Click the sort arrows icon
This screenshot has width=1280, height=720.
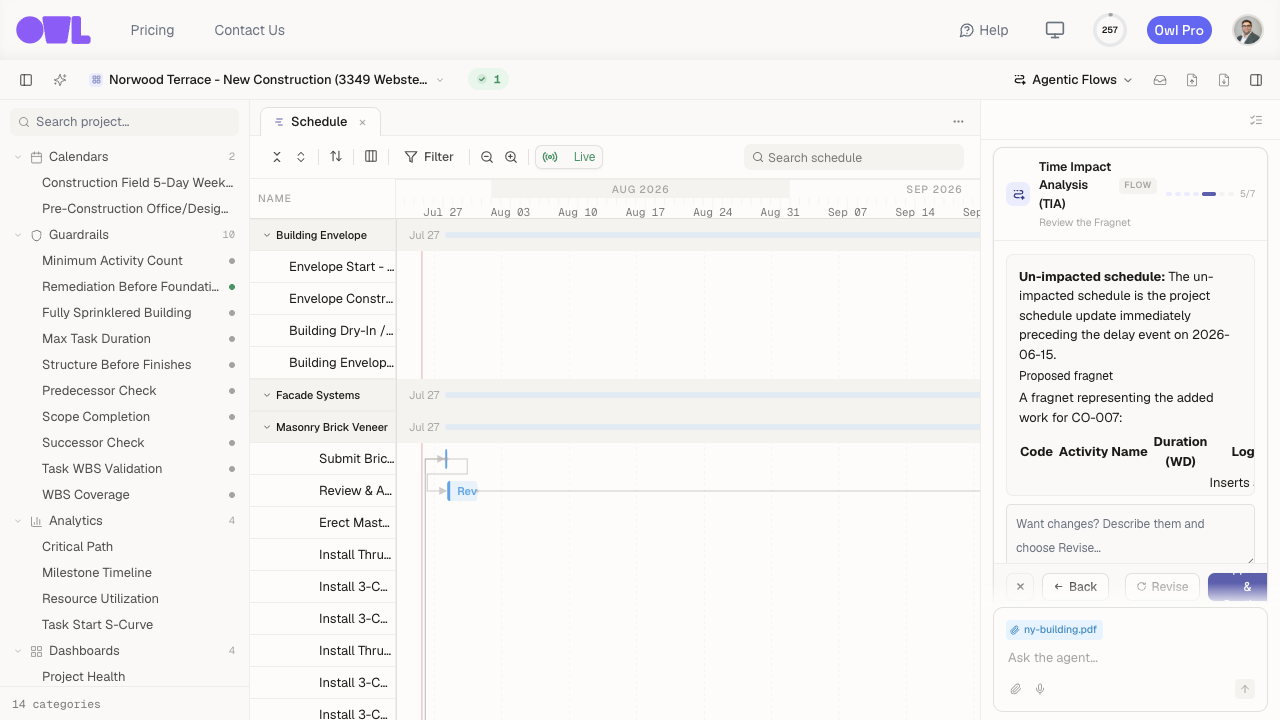336,157
